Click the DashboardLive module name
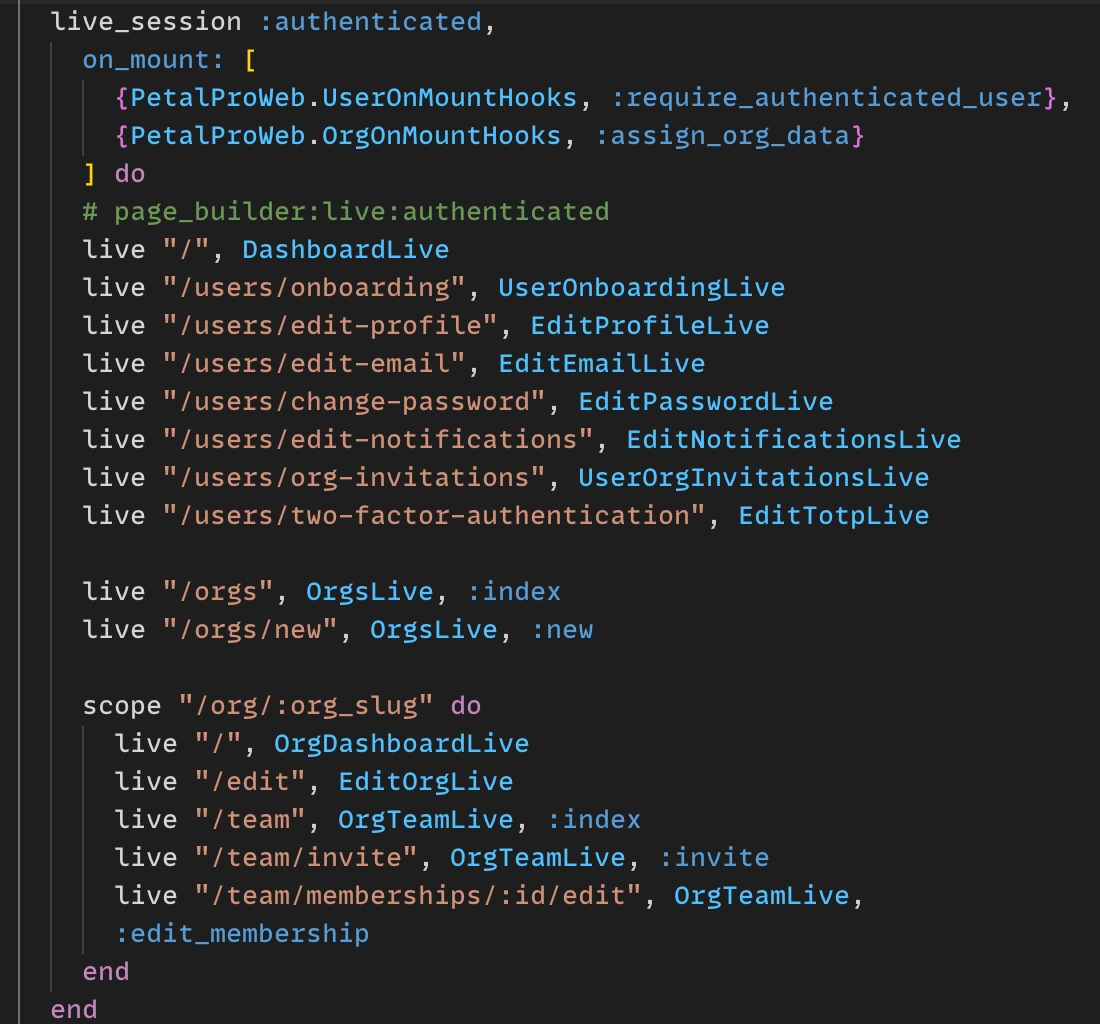1100x1024 pixels. point(345,249)
